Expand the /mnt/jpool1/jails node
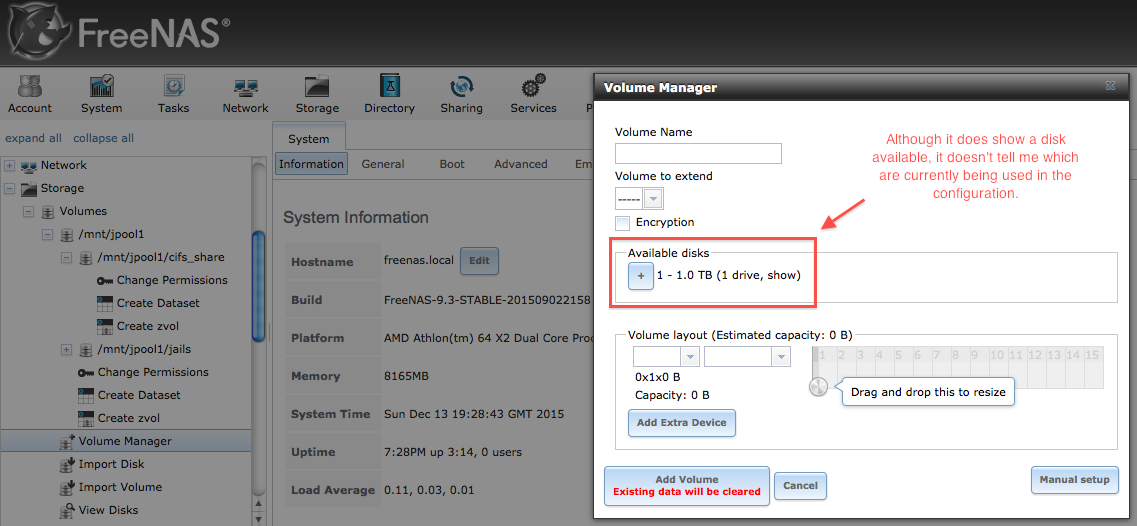The width and height of the screenshot is (1137, 526). [x=66, y=349]
